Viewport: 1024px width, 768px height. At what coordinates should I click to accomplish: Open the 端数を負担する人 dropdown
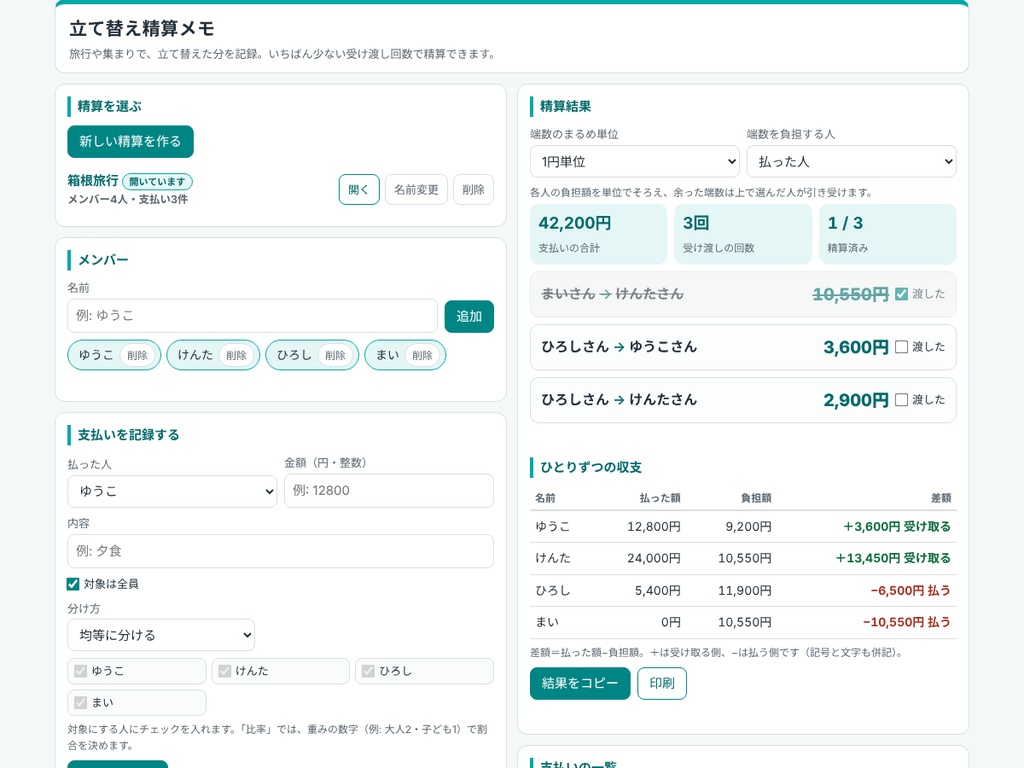pyautogui.click(x=851, y=161)
